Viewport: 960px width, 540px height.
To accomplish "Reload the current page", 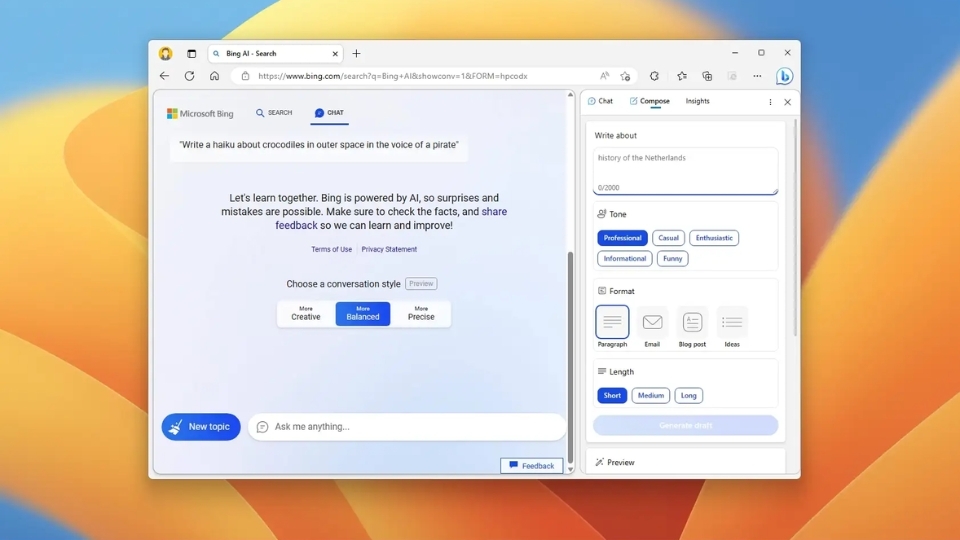I will (x=189, y=76).
